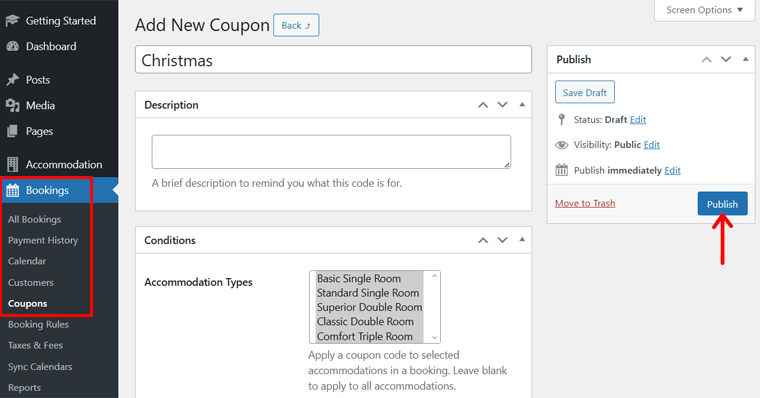Click the Getting Started graduation cap icon
Viewport: 760px width, 398px height.
pyautogui.click(x=12, y=20)
